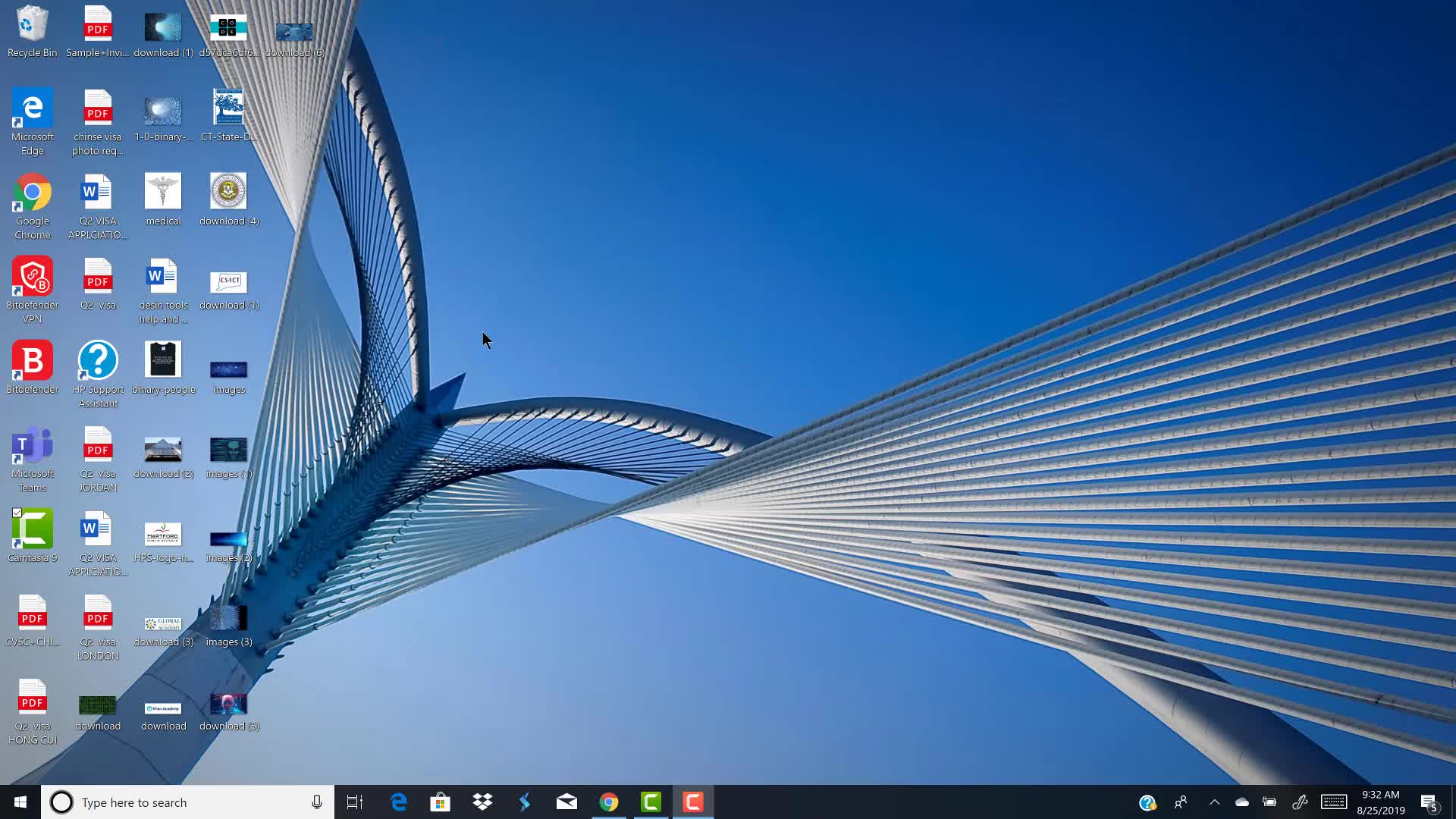Select the download (2) image file
This screenshot has height=819, width=1456.
point(163,459)
